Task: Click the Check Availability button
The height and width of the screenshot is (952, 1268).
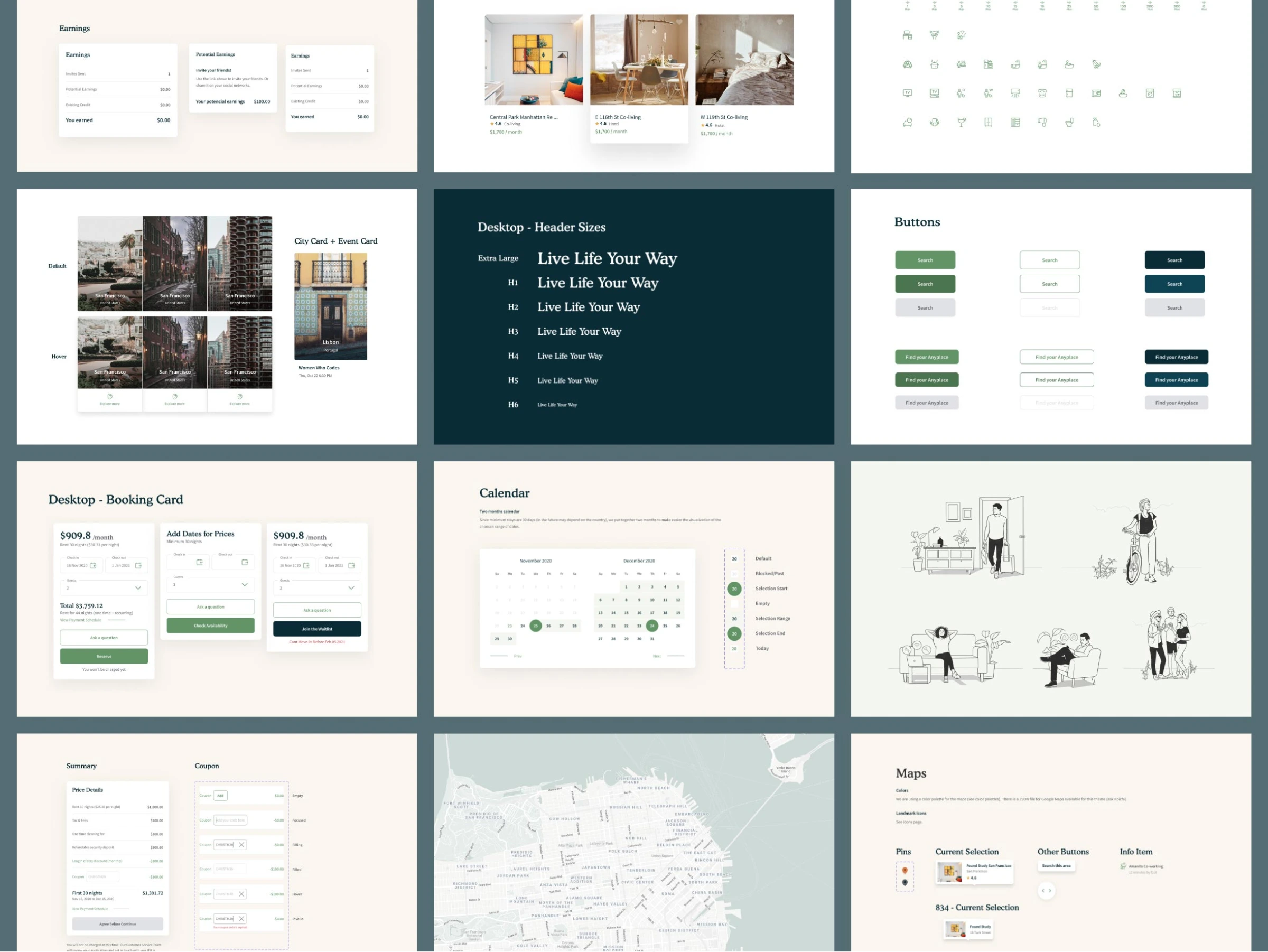Action: [x=210, y=626]
